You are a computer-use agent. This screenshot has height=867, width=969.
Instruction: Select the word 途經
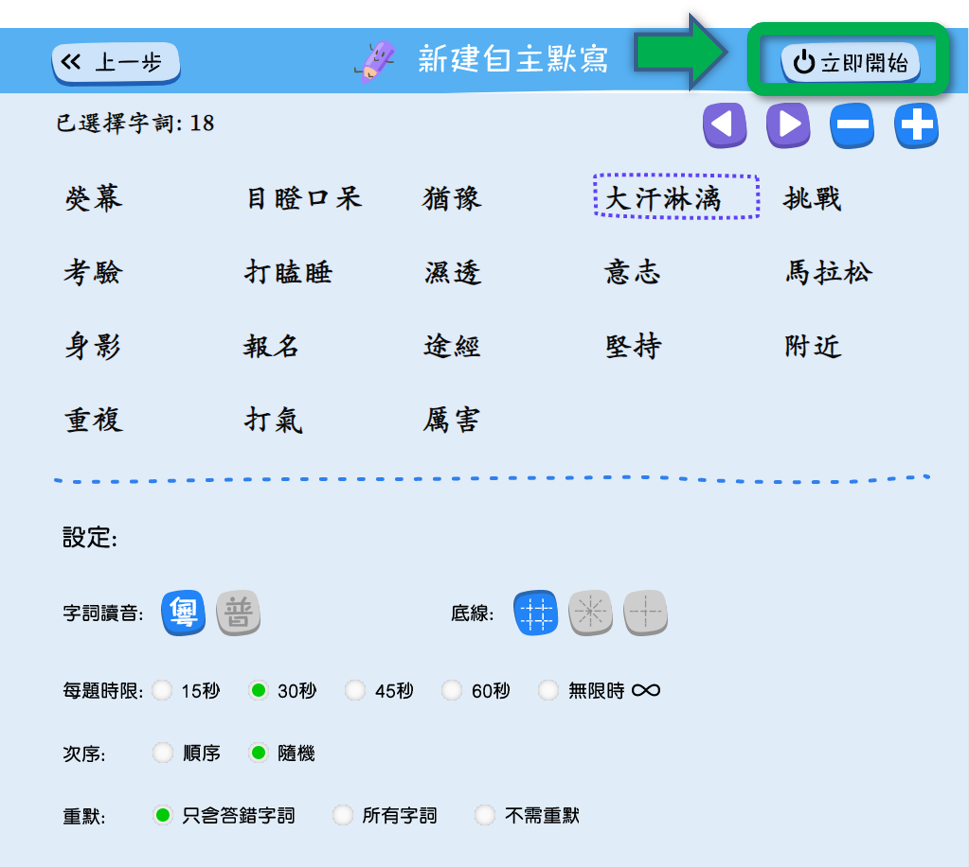click(x=452, y=346)
